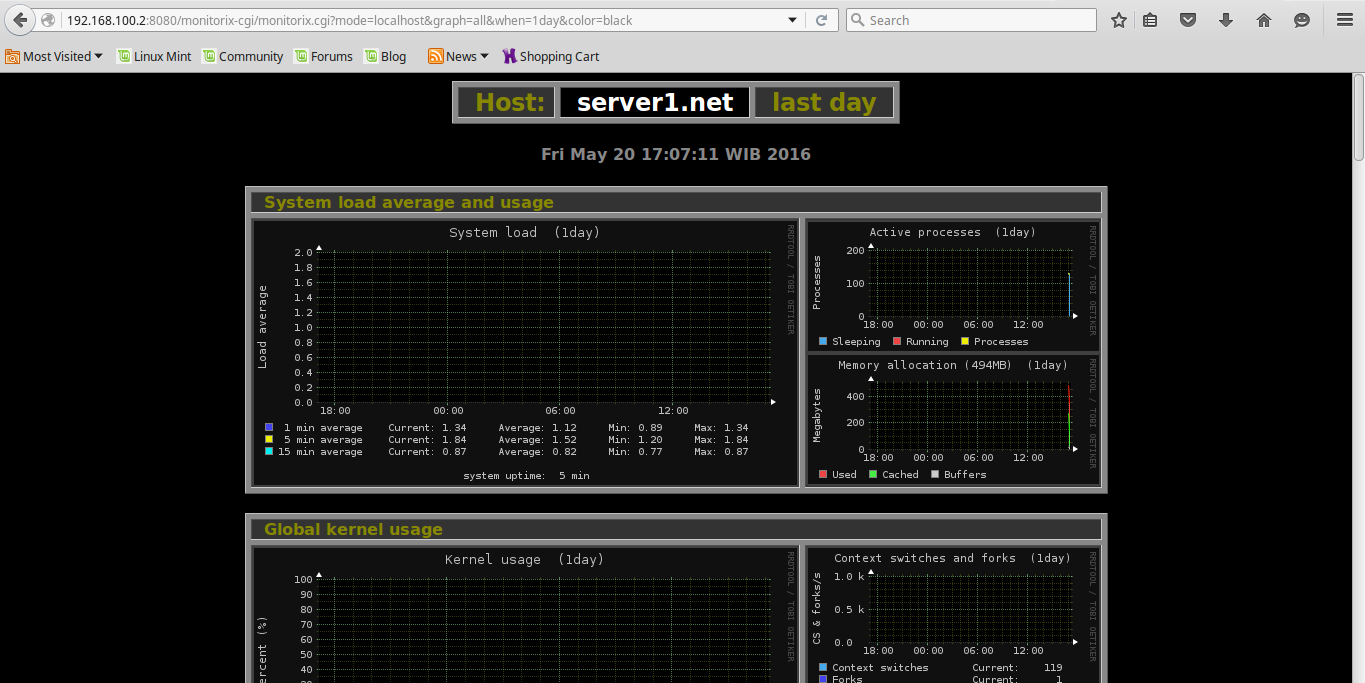Click the server1.net host name
The height and width of the screenshot is (683, 1365).
655,102
